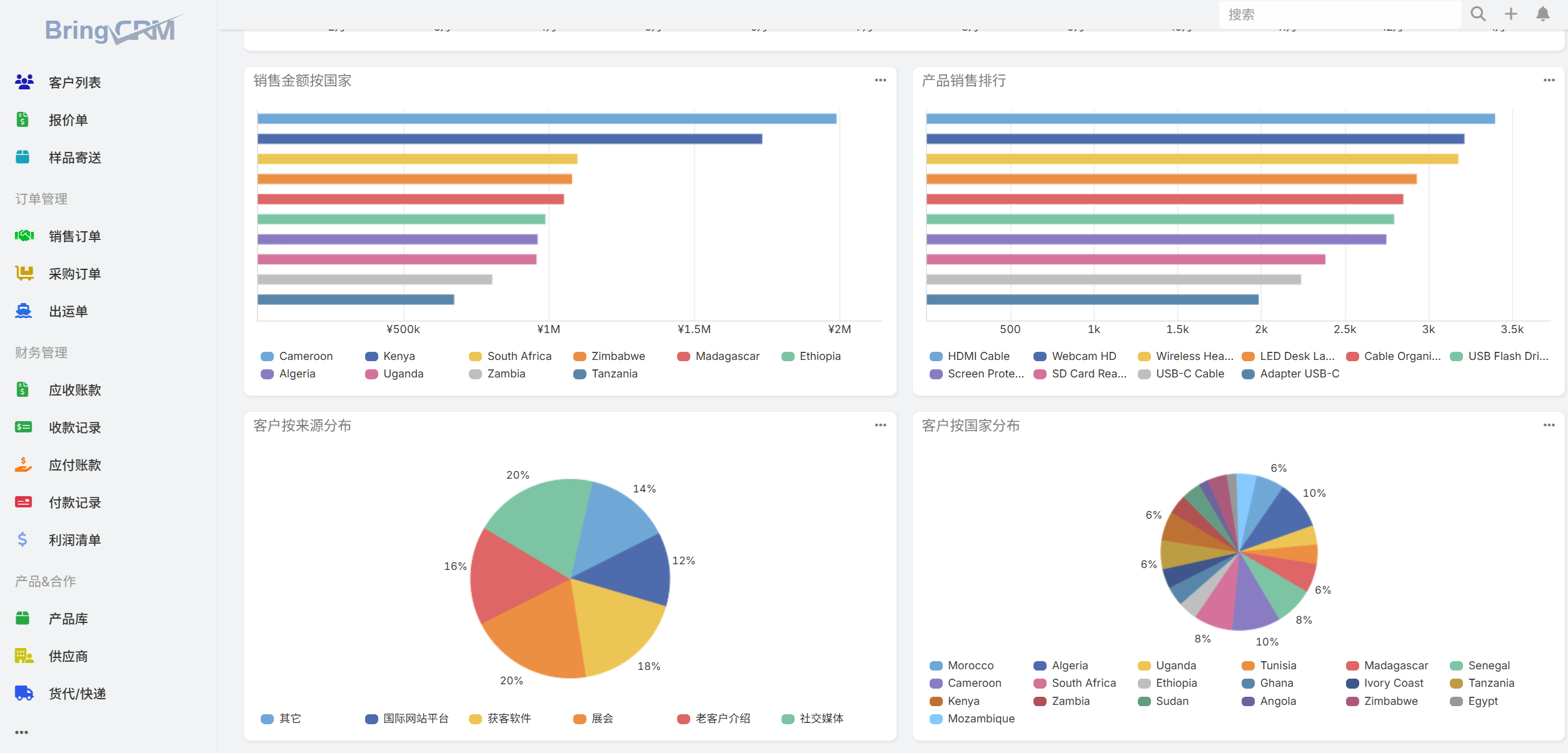Open options menu for 产品销售排行 card
Screen dimensions: 1568x753
point(1549,80)
